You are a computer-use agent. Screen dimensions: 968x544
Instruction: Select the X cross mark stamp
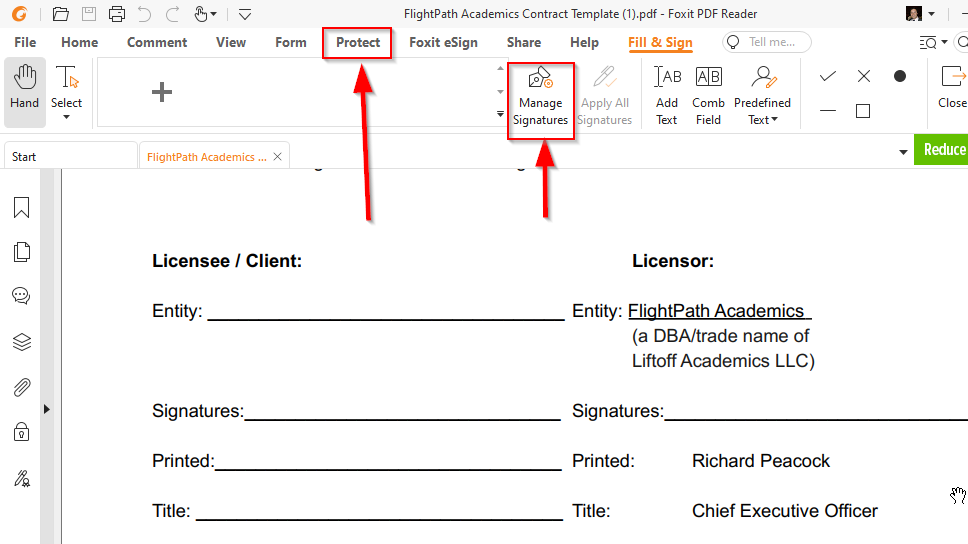[864, 76]
